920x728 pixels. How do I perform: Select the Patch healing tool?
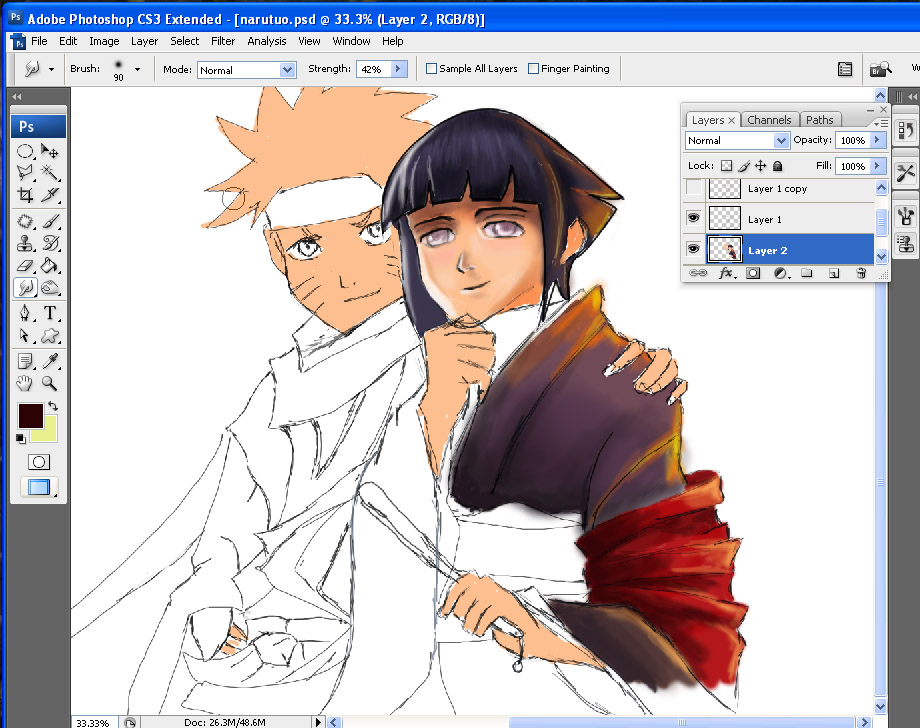tap(25, 221)
